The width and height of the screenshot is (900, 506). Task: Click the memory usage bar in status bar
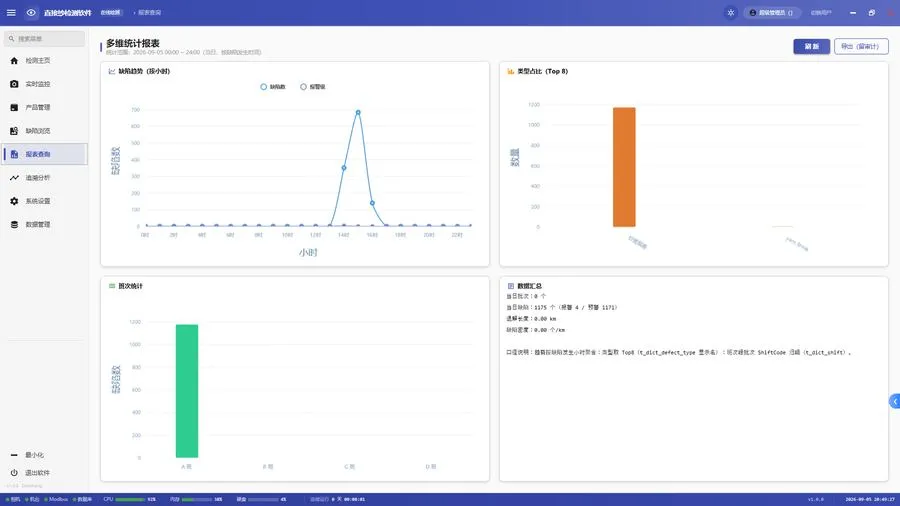[x=197, y=500]
